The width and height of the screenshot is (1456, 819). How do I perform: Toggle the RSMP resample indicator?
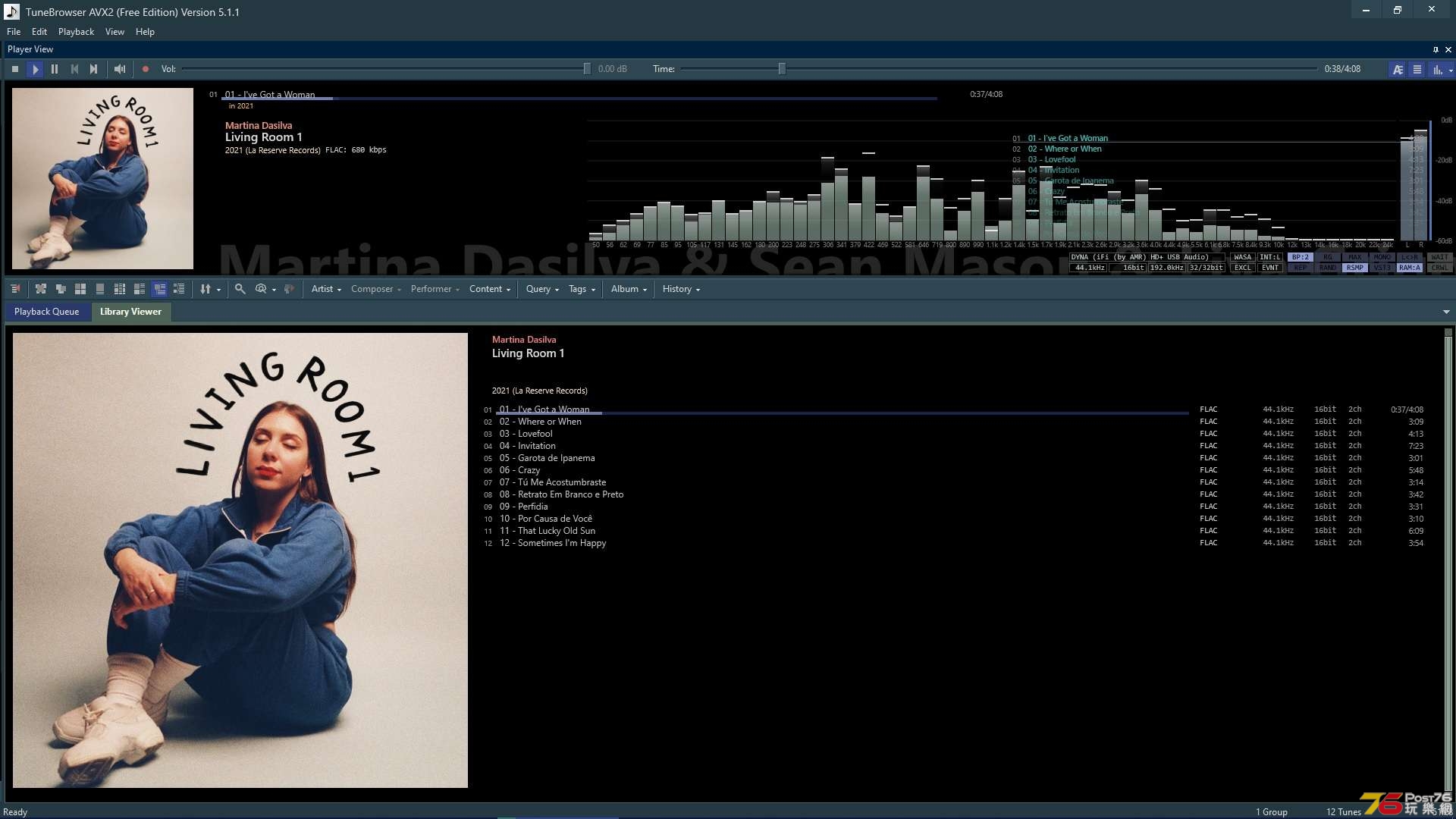pyautogui.click(x=1355, y=268)
